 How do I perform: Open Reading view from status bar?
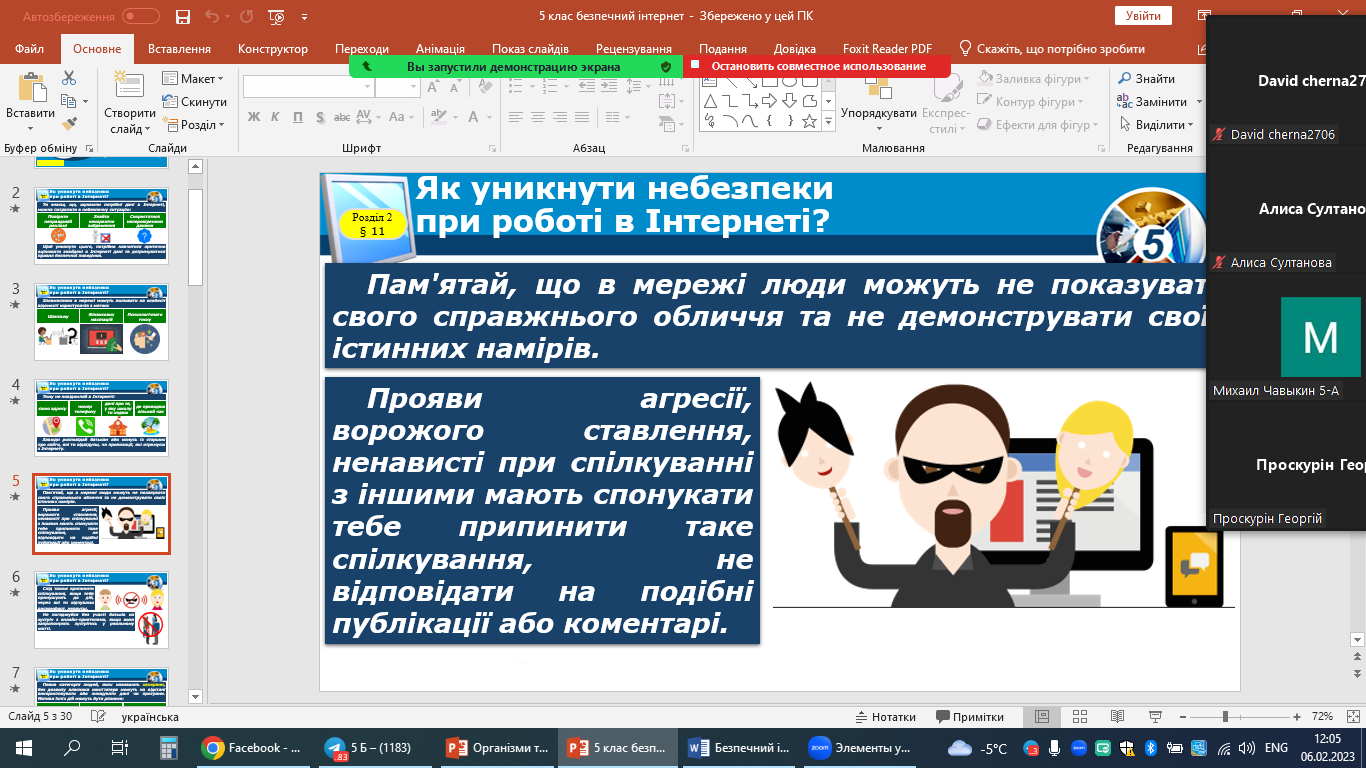pyautogui.click(x=1116, y=717)
